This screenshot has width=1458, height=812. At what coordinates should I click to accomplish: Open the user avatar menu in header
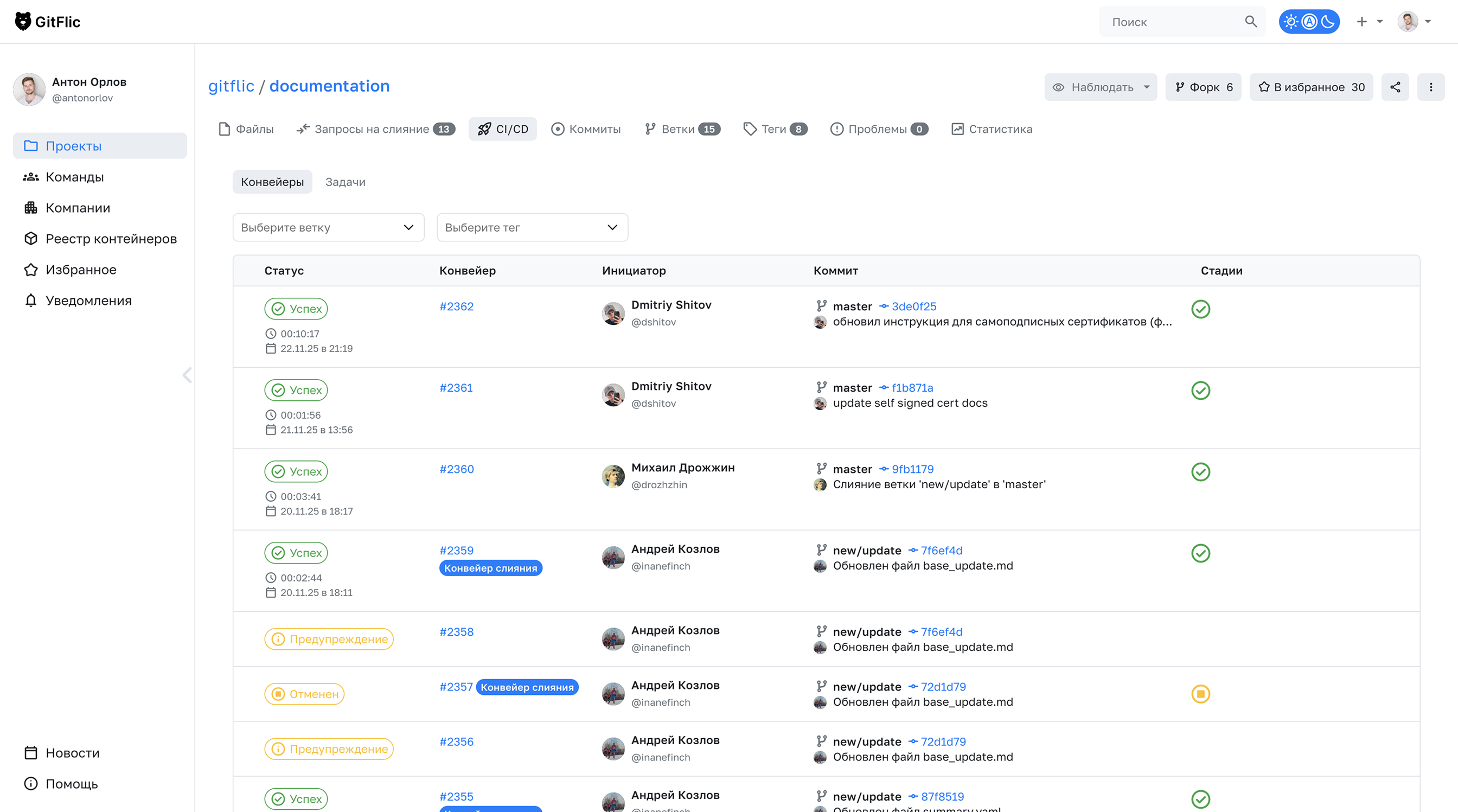pos(1414,22)
